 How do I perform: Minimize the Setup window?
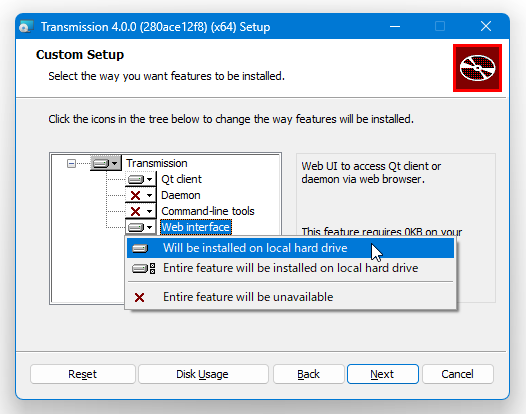395,27
